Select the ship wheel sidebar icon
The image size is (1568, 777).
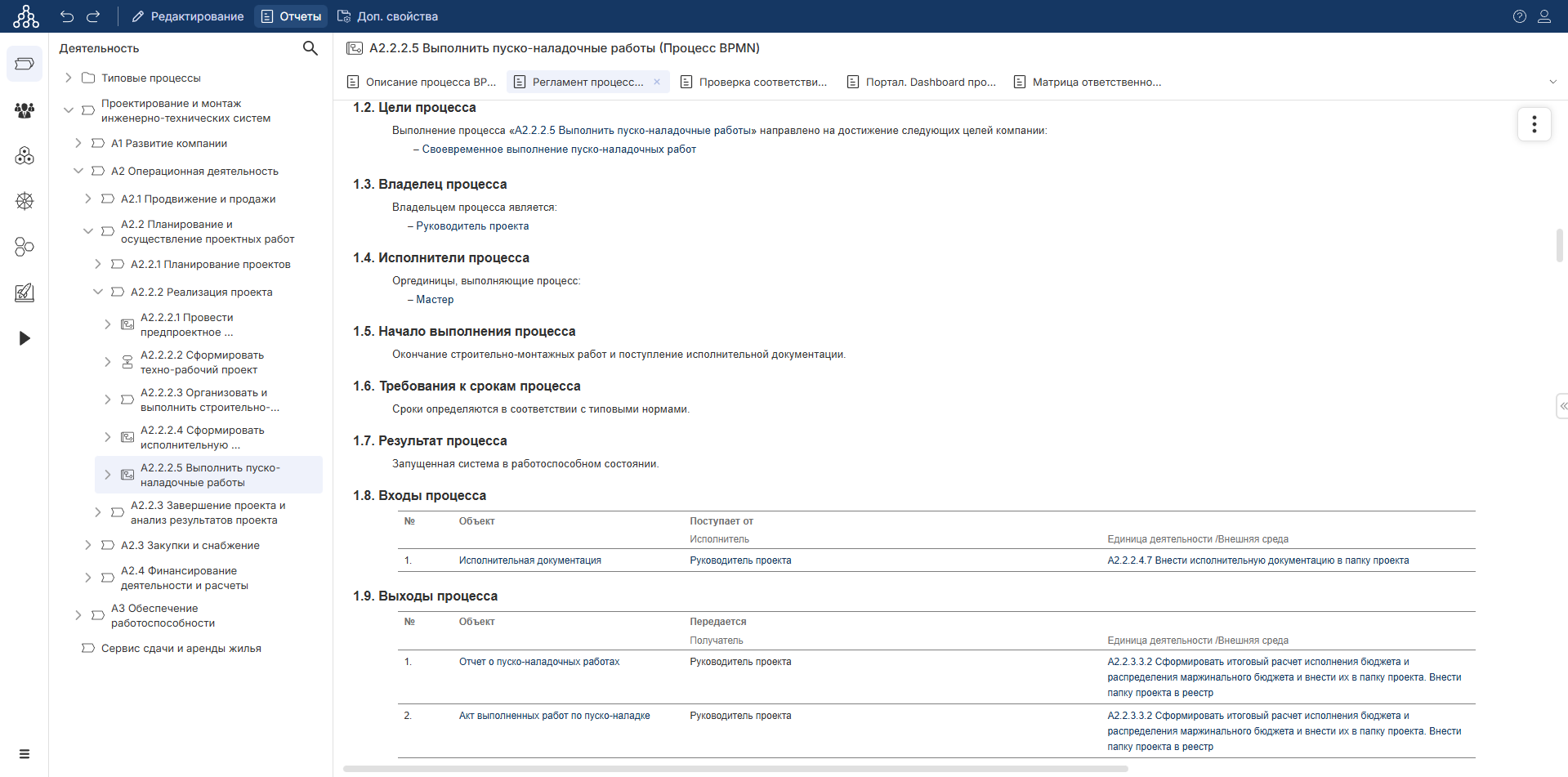[25, 201]
